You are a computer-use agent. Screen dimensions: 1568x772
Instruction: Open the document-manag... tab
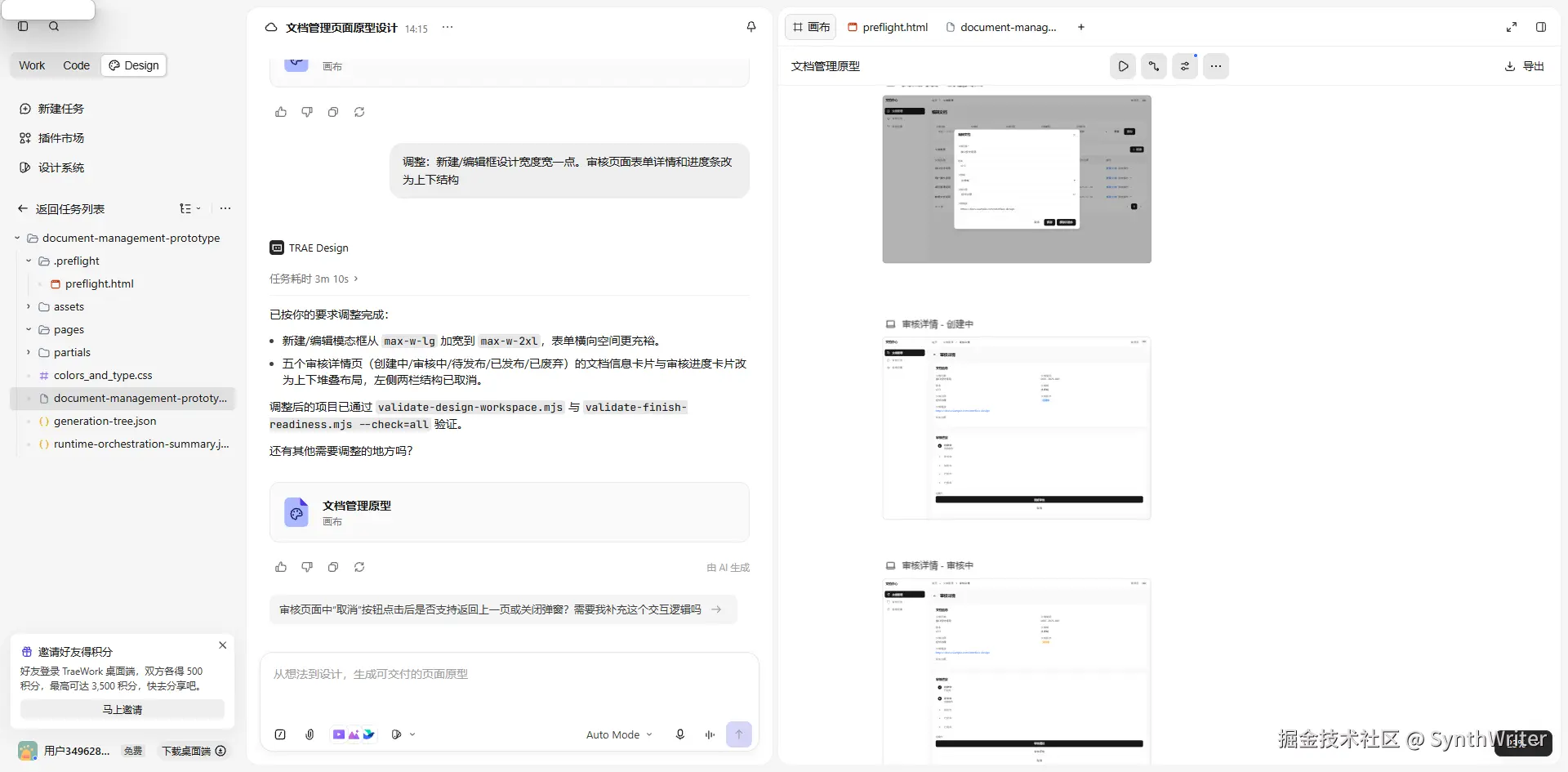[x=1001, y=27]
